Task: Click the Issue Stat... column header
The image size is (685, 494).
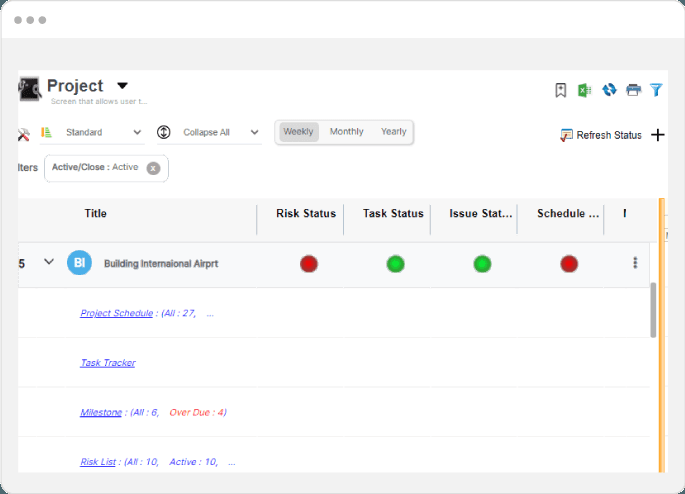Action: coord(481,213)
